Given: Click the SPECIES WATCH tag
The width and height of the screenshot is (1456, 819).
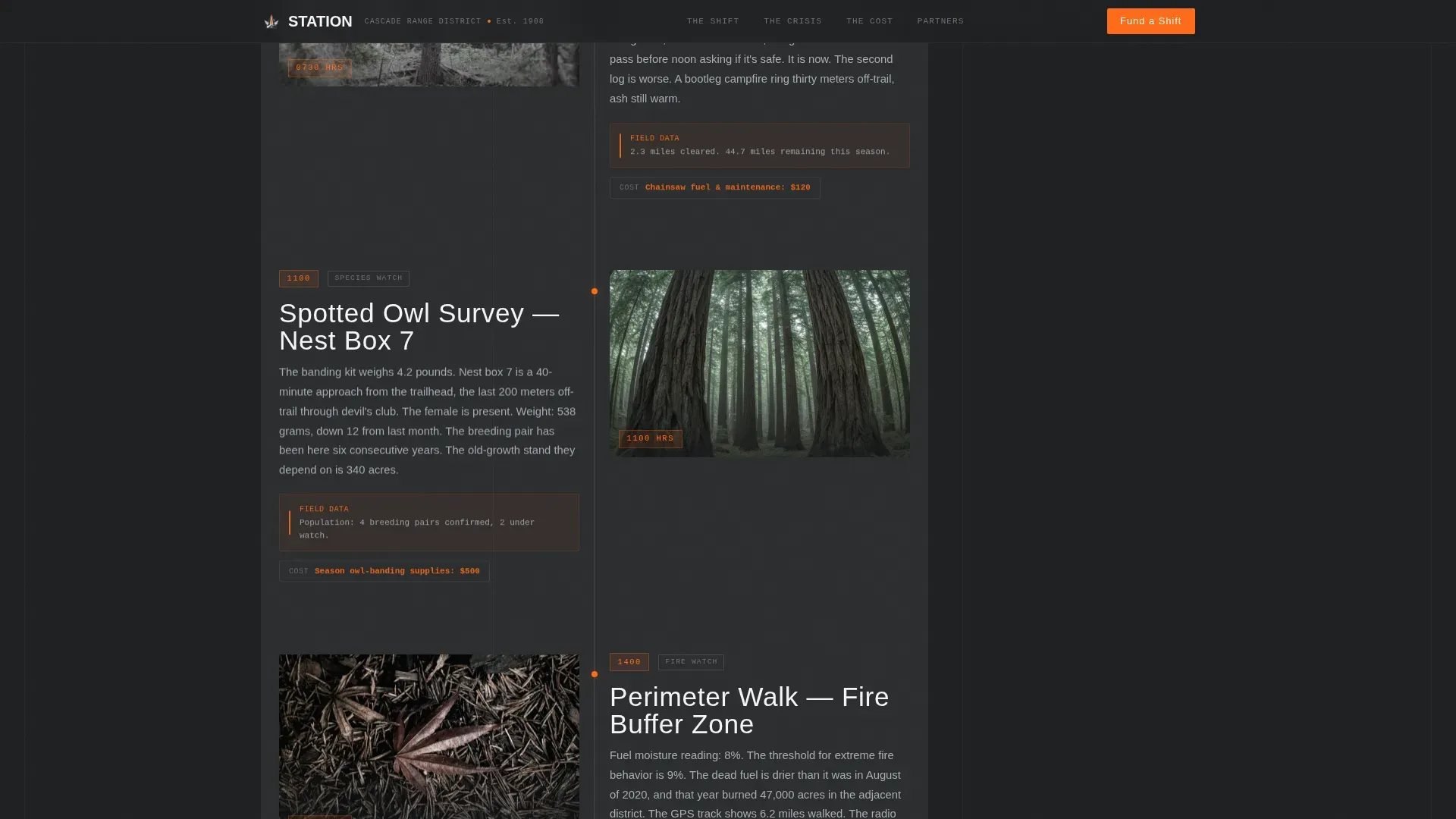Looking at the screenshot, I should pos(369,278).
